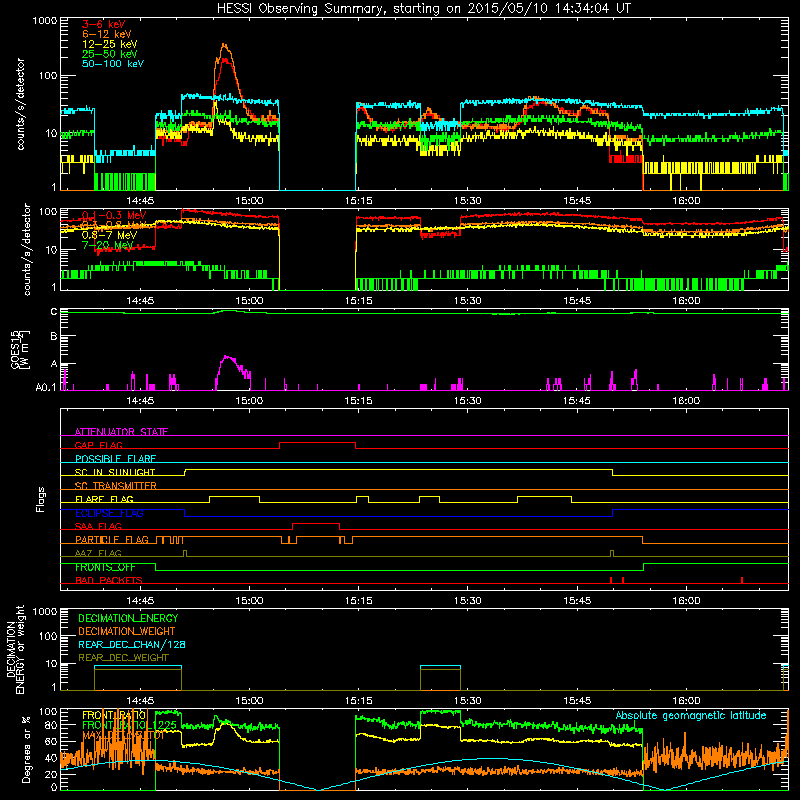
Task: Click the 14:45 tick label under decimation panel
Action: click(x=140, y=701)
